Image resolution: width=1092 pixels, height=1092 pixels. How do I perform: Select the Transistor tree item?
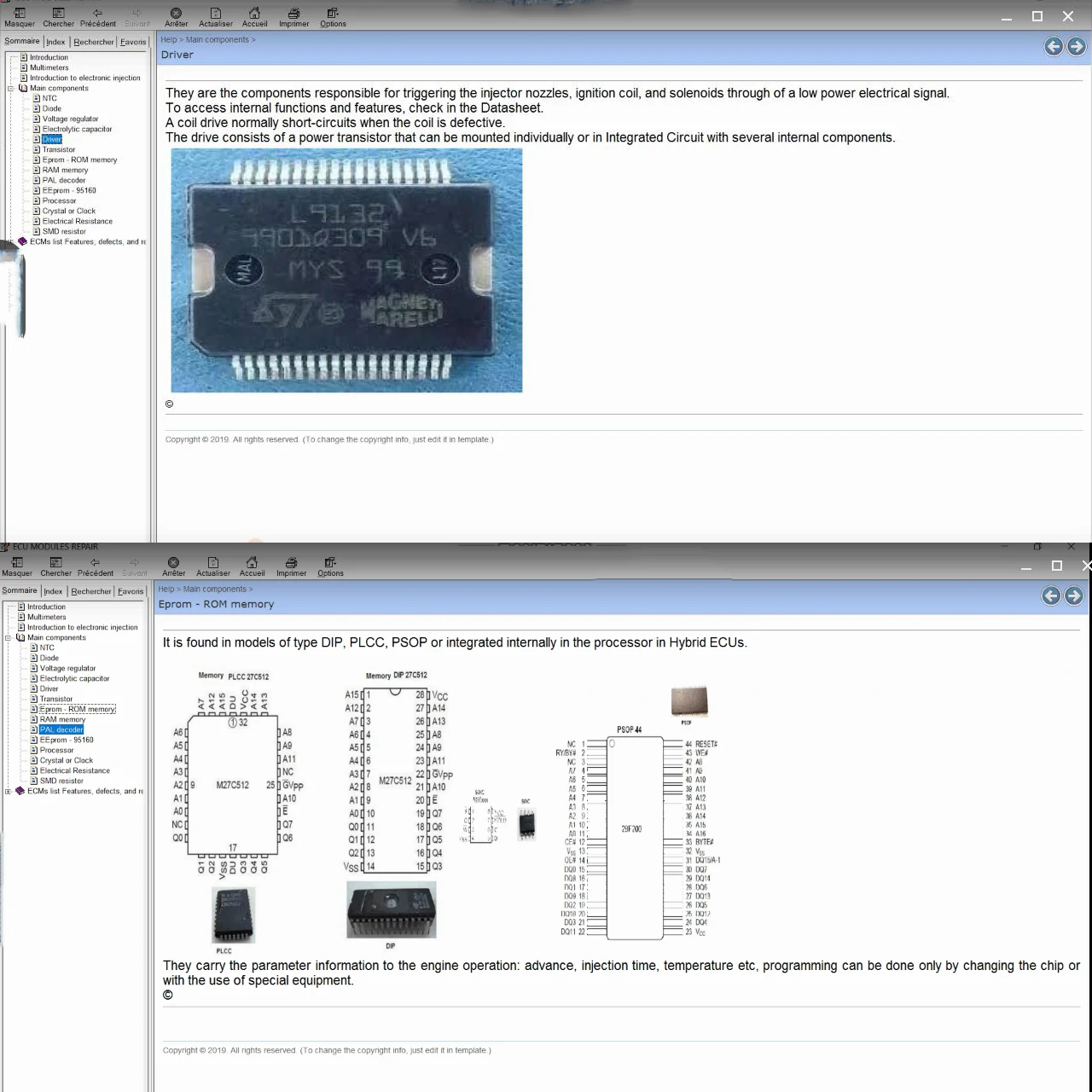pyautogui.click(x=58, y=149)
